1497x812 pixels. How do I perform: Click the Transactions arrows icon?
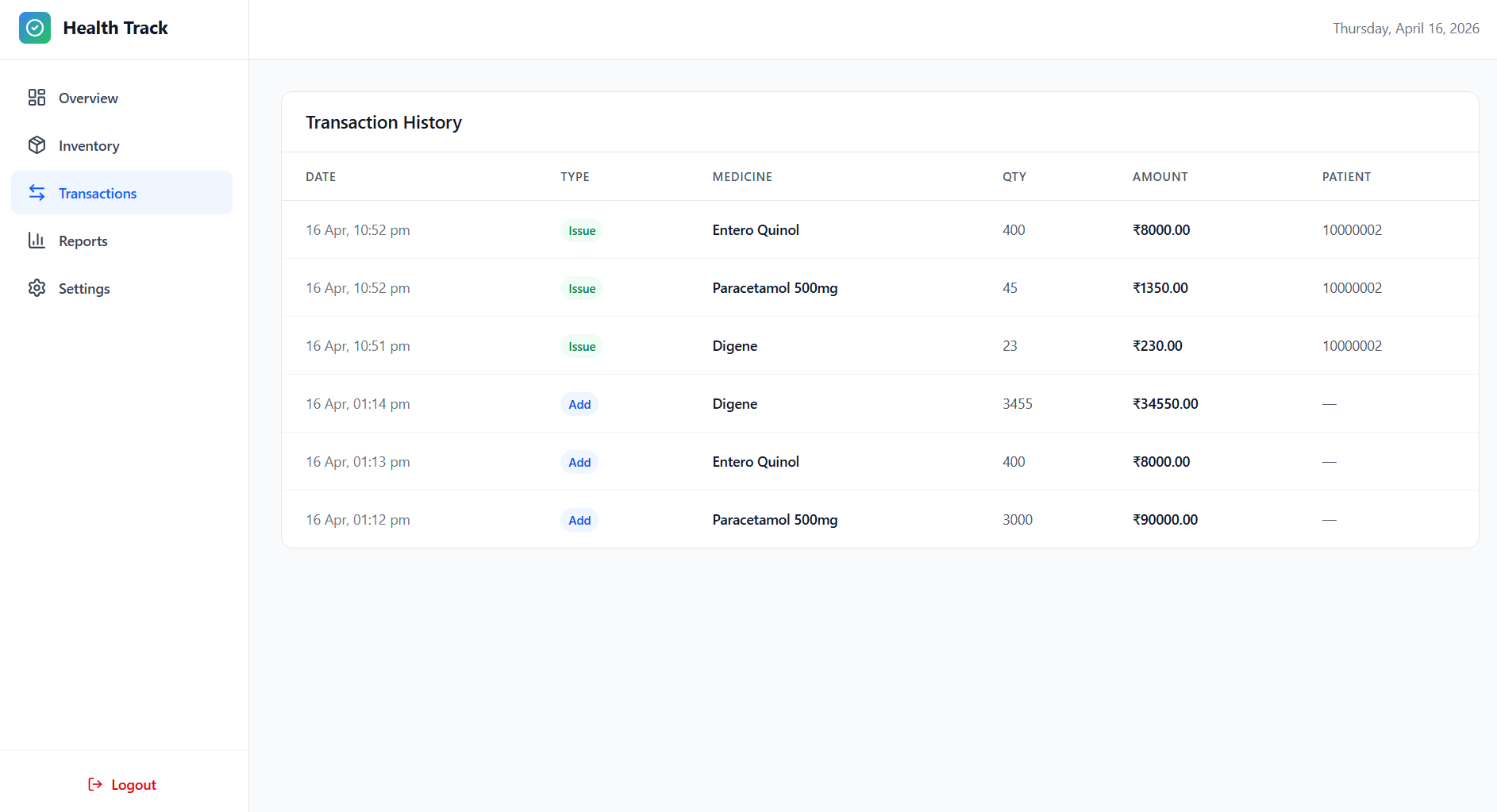click(37, 193)
